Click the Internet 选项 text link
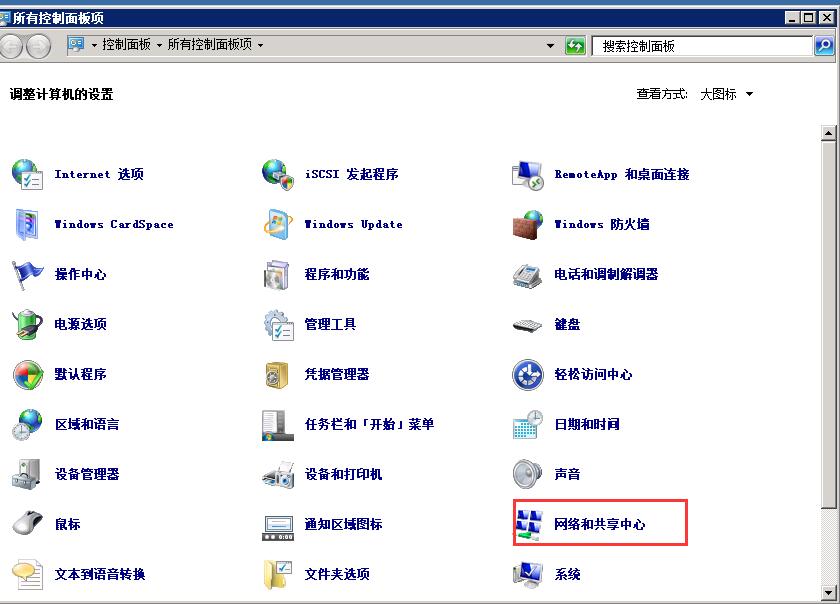840x604 pixels. (x=99, y=174)
